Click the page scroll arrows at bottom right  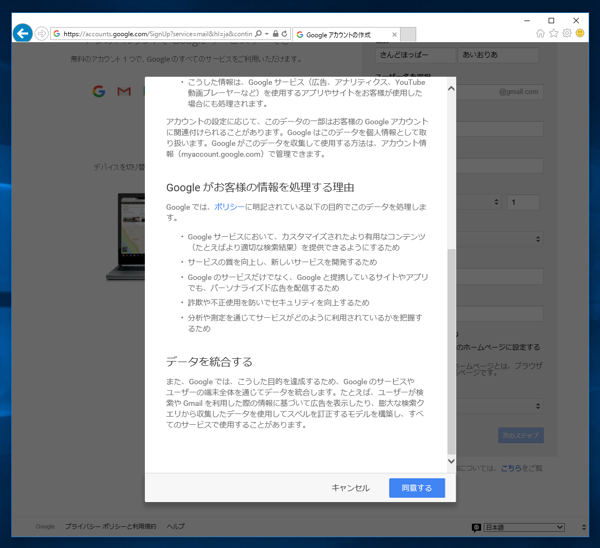(x=584, y=527)
